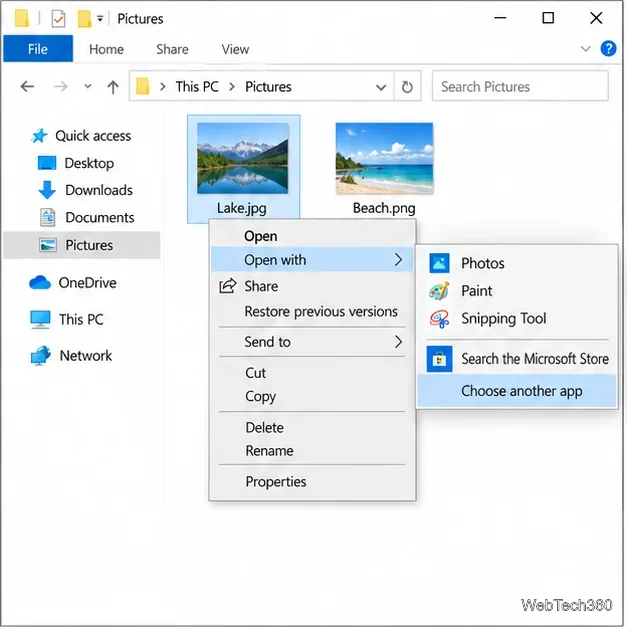Image resolution: width=627 pixels, height=627 pixels.
Task: Click the Paint palette icon
Action: coord(439,291)
